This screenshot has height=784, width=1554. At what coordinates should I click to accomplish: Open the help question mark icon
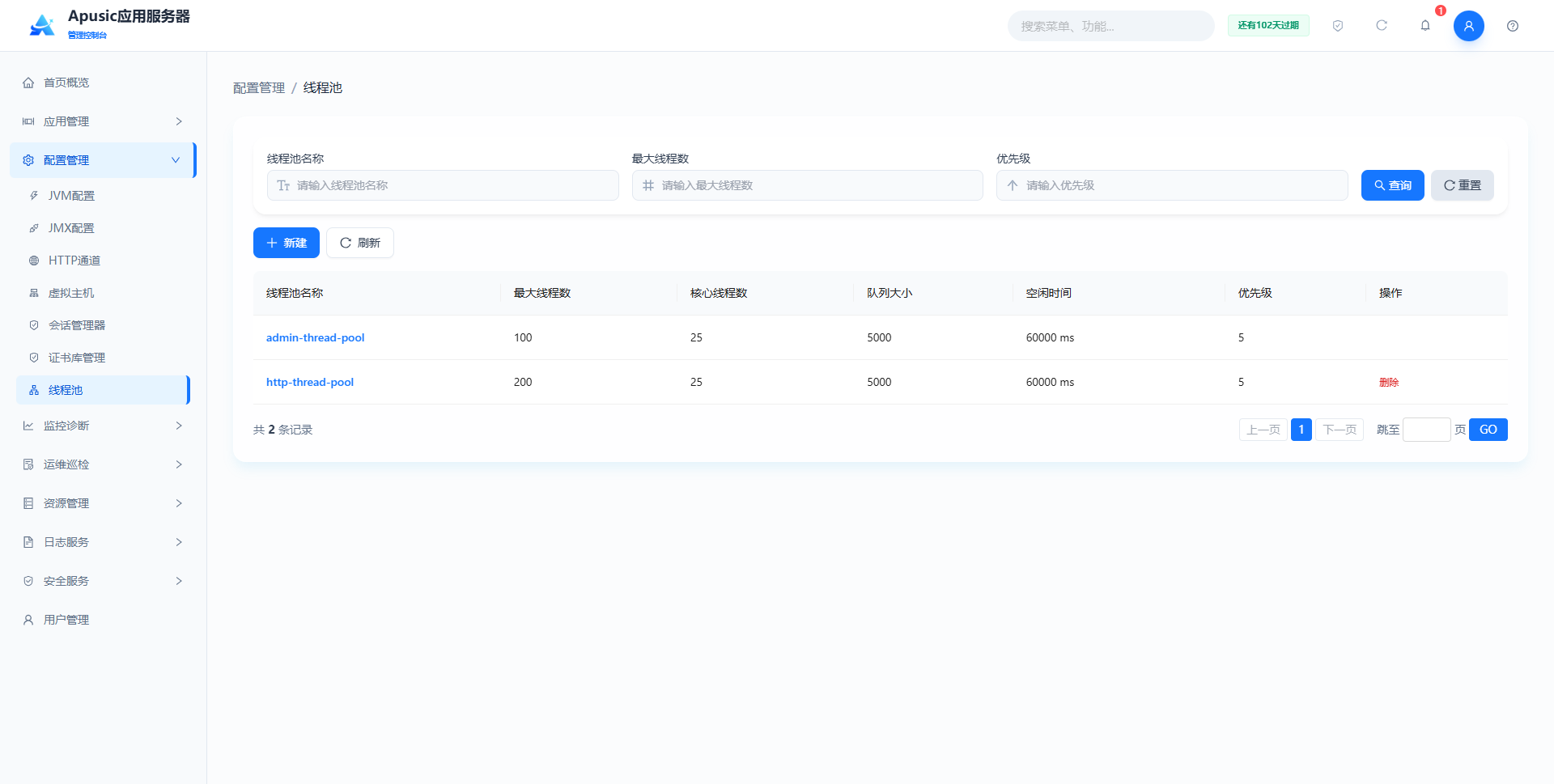point(1513,26)
